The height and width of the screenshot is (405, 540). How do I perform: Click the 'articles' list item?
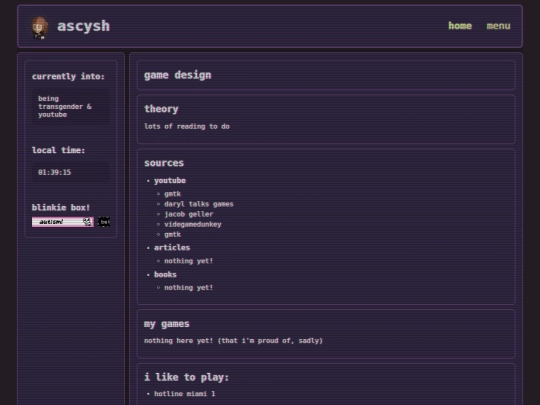(x=172, y=248)
